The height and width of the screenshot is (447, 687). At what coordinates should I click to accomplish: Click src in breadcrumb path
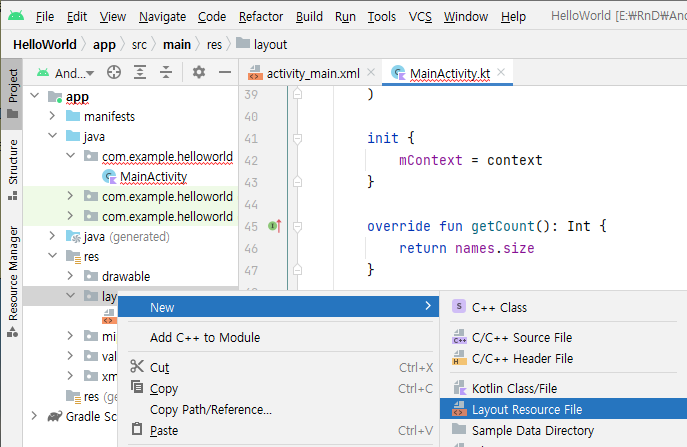pos(139,44)
